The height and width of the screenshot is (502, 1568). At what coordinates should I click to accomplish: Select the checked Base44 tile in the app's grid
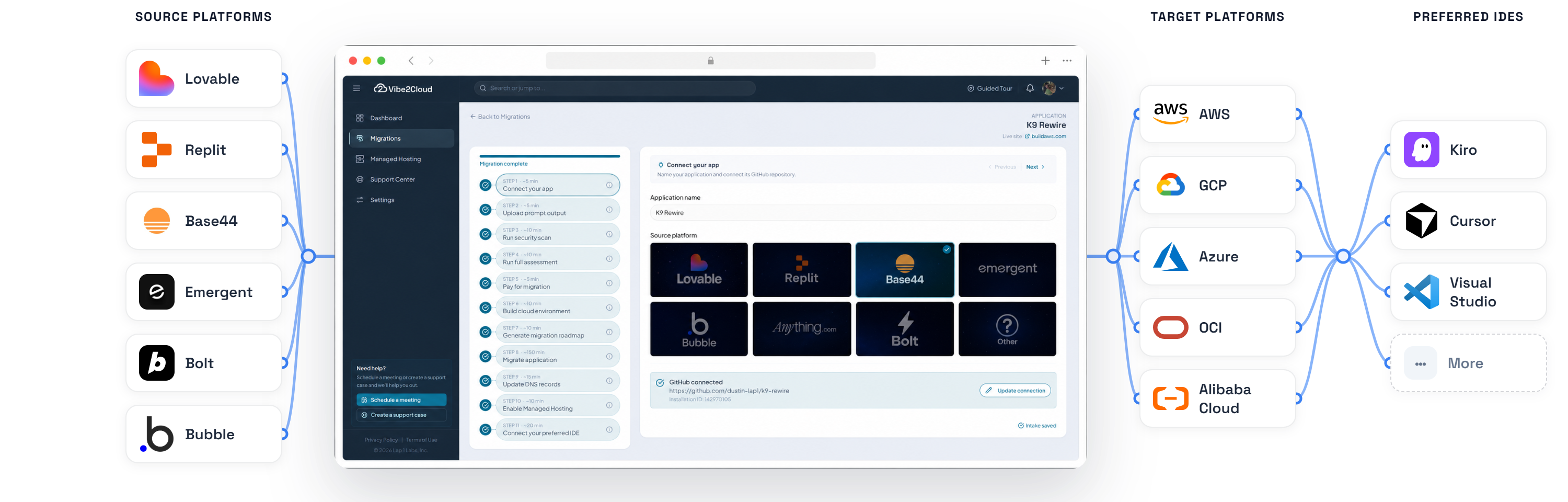(x=905, y=270)
